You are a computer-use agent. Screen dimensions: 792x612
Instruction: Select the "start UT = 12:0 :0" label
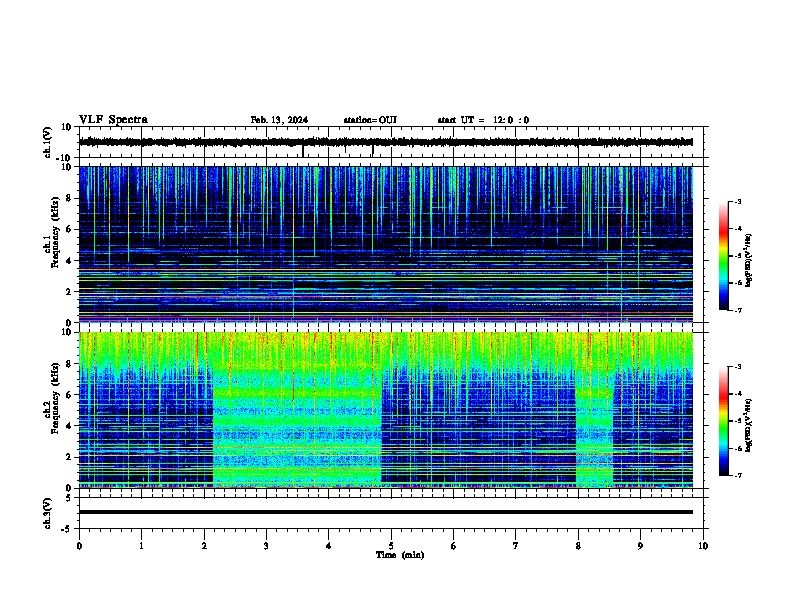[x=483, y=120]
